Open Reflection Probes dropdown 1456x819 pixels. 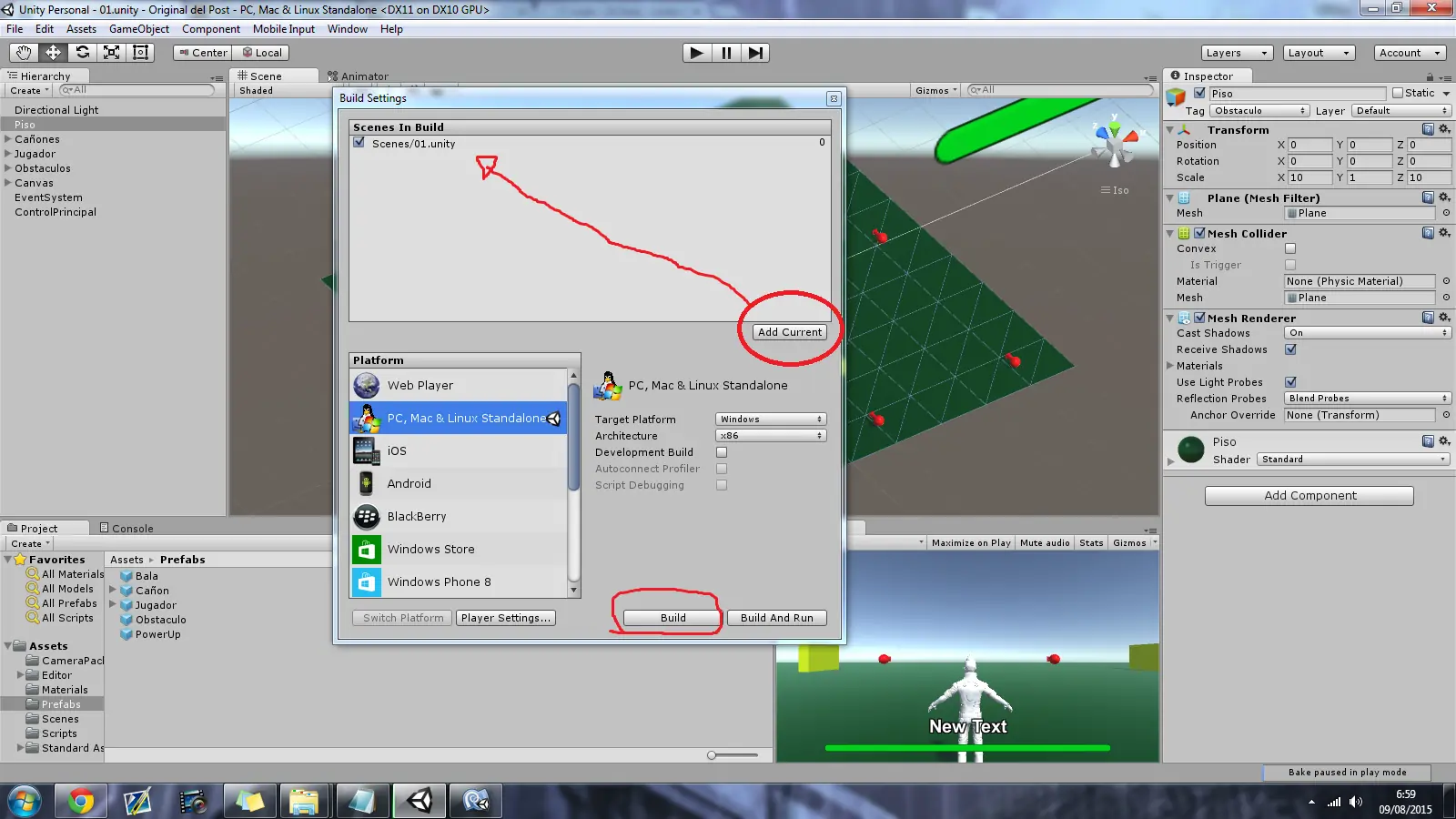pyautogui.click(x=1367, y=399)
